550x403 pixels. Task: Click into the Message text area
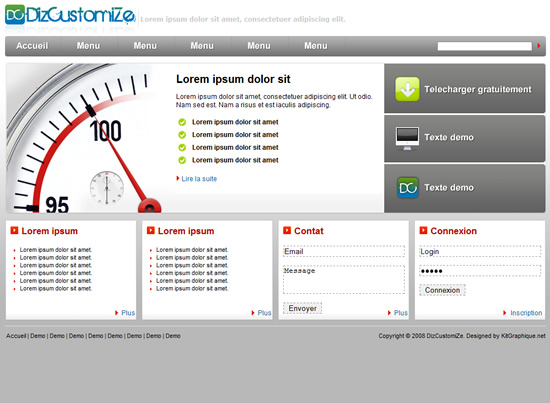pos(344,280)
